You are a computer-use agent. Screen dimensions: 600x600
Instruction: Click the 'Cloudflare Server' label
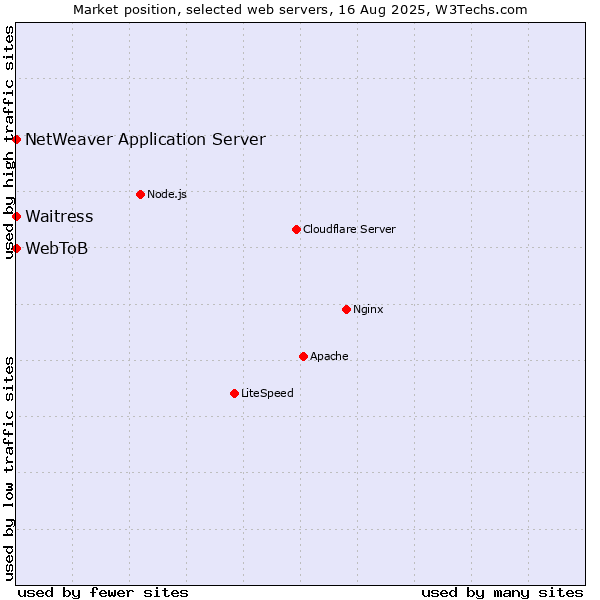coord(349,229)
